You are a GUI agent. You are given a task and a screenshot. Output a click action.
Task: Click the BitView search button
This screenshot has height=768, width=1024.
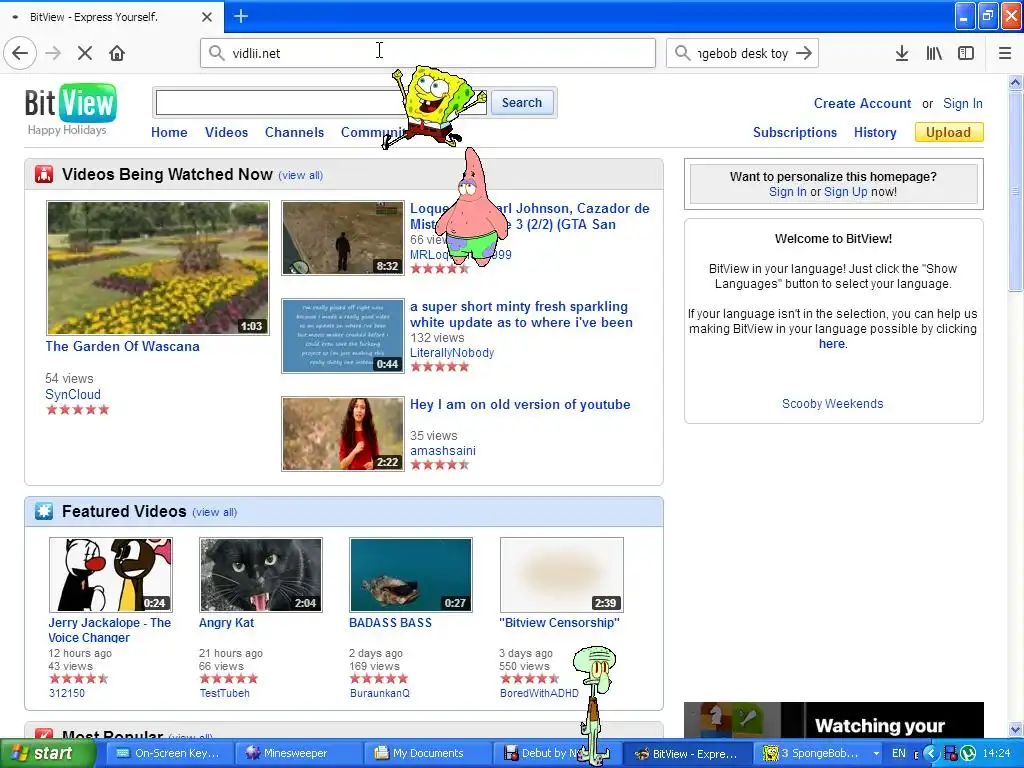point(522,103)
